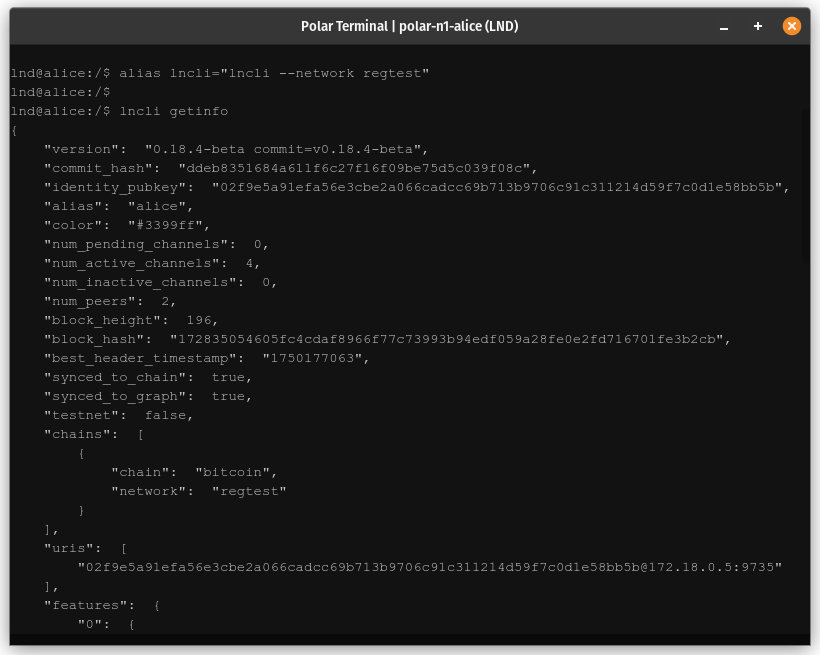Viewport: 820px width, 655px height.
Task: Click the uris node address line
Action: pyautogui.click(x=430, y=567)
